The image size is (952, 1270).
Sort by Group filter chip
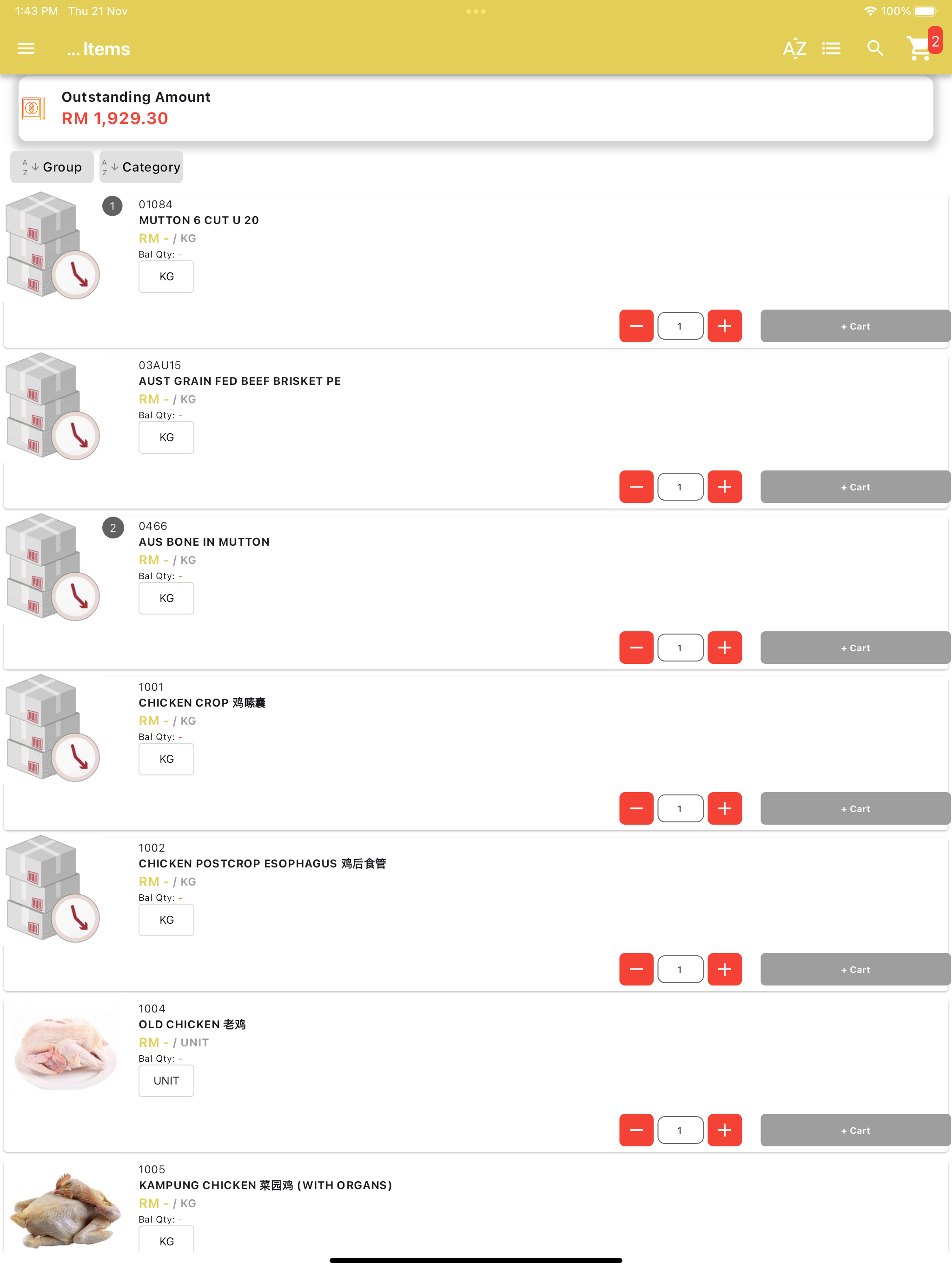coord(52,167)
